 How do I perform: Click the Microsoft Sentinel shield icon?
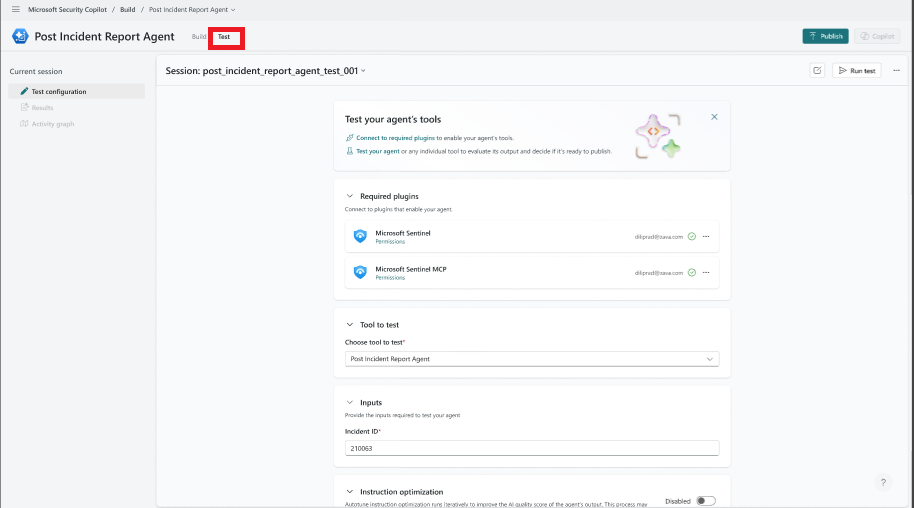tap(360, 236)
